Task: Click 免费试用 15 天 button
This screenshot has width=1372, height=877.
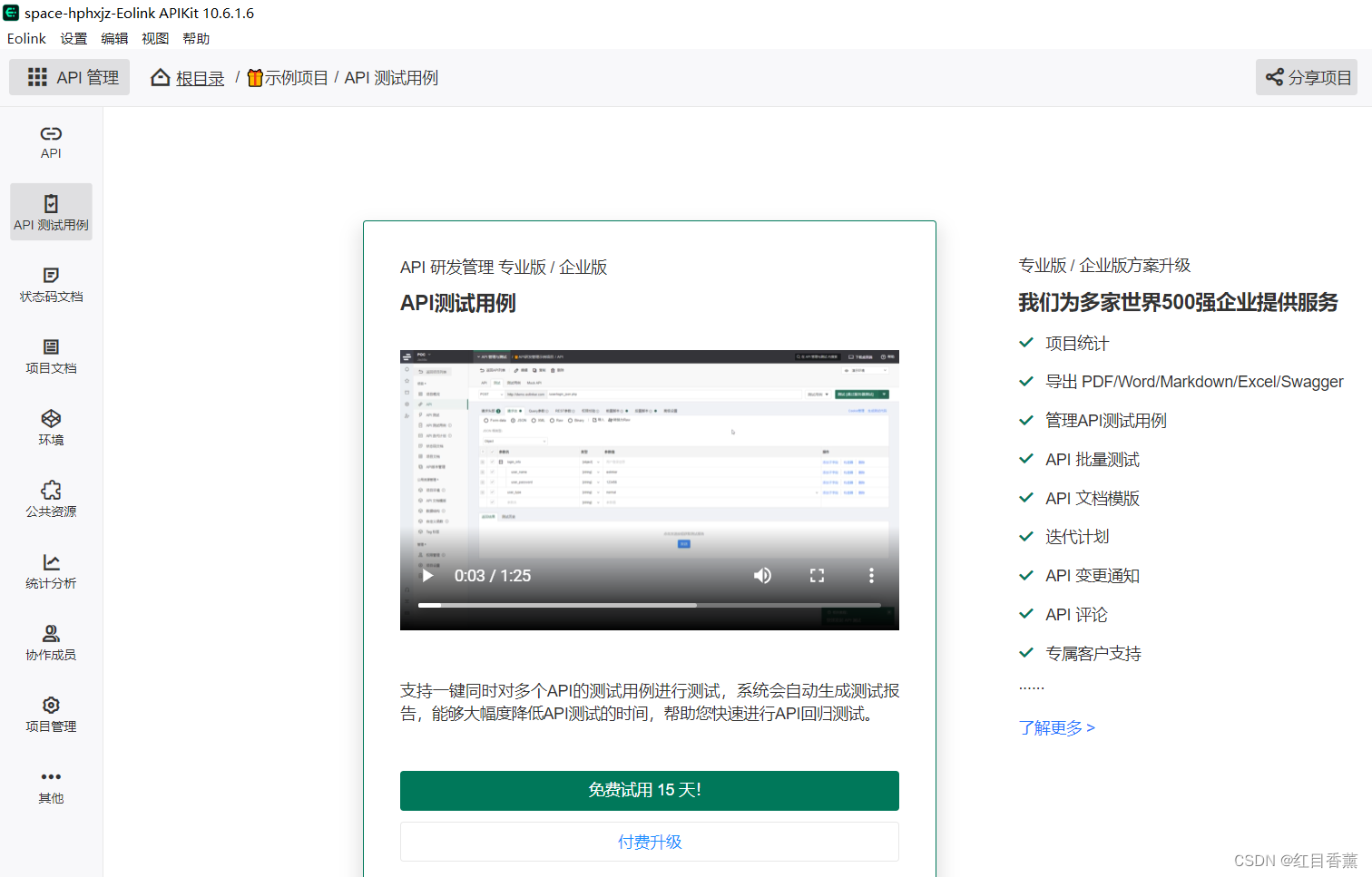Action: pyautogui.click(x=650, y=790)
